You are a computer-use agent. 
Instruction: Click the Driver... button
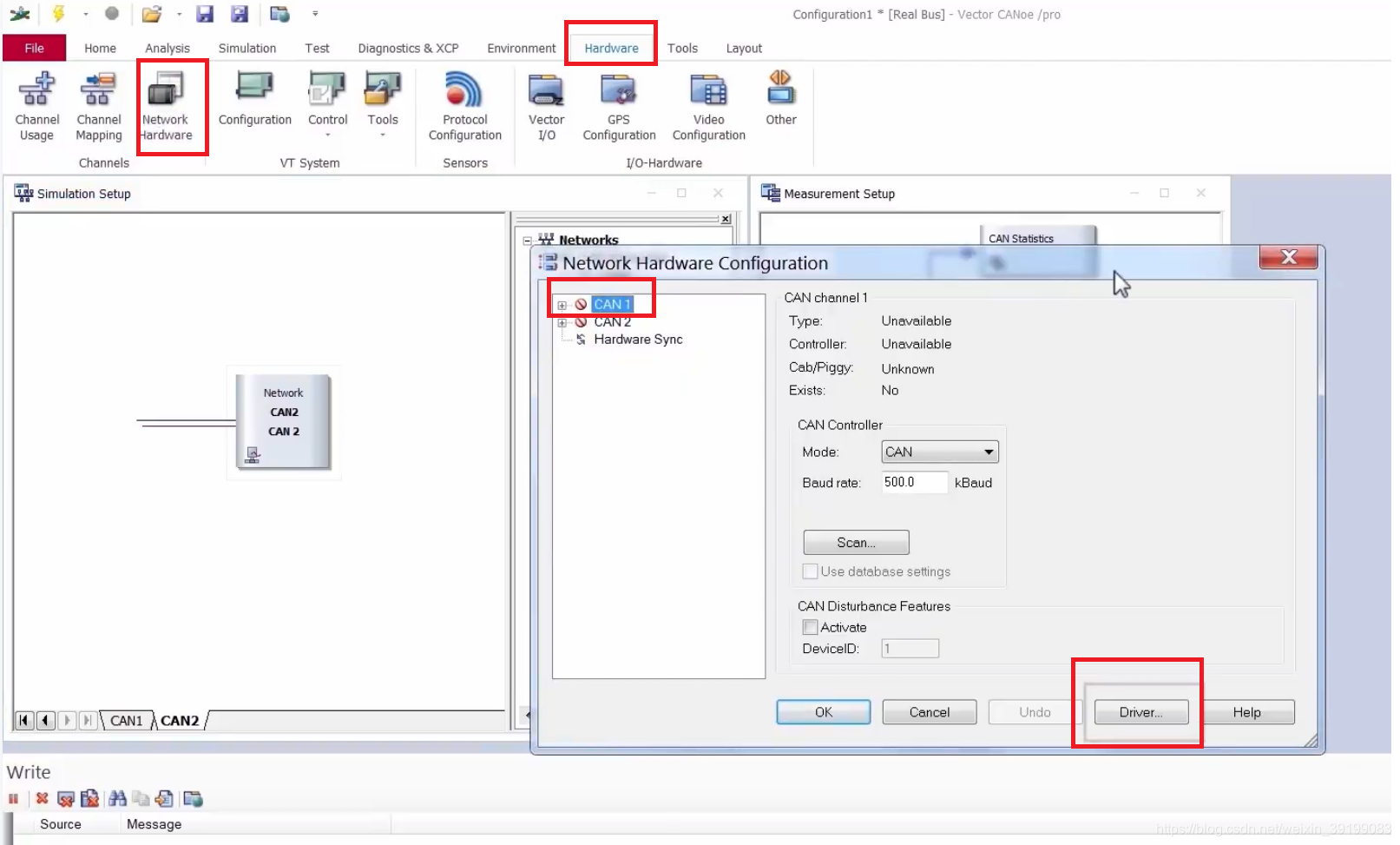[x=1140, y=712]
